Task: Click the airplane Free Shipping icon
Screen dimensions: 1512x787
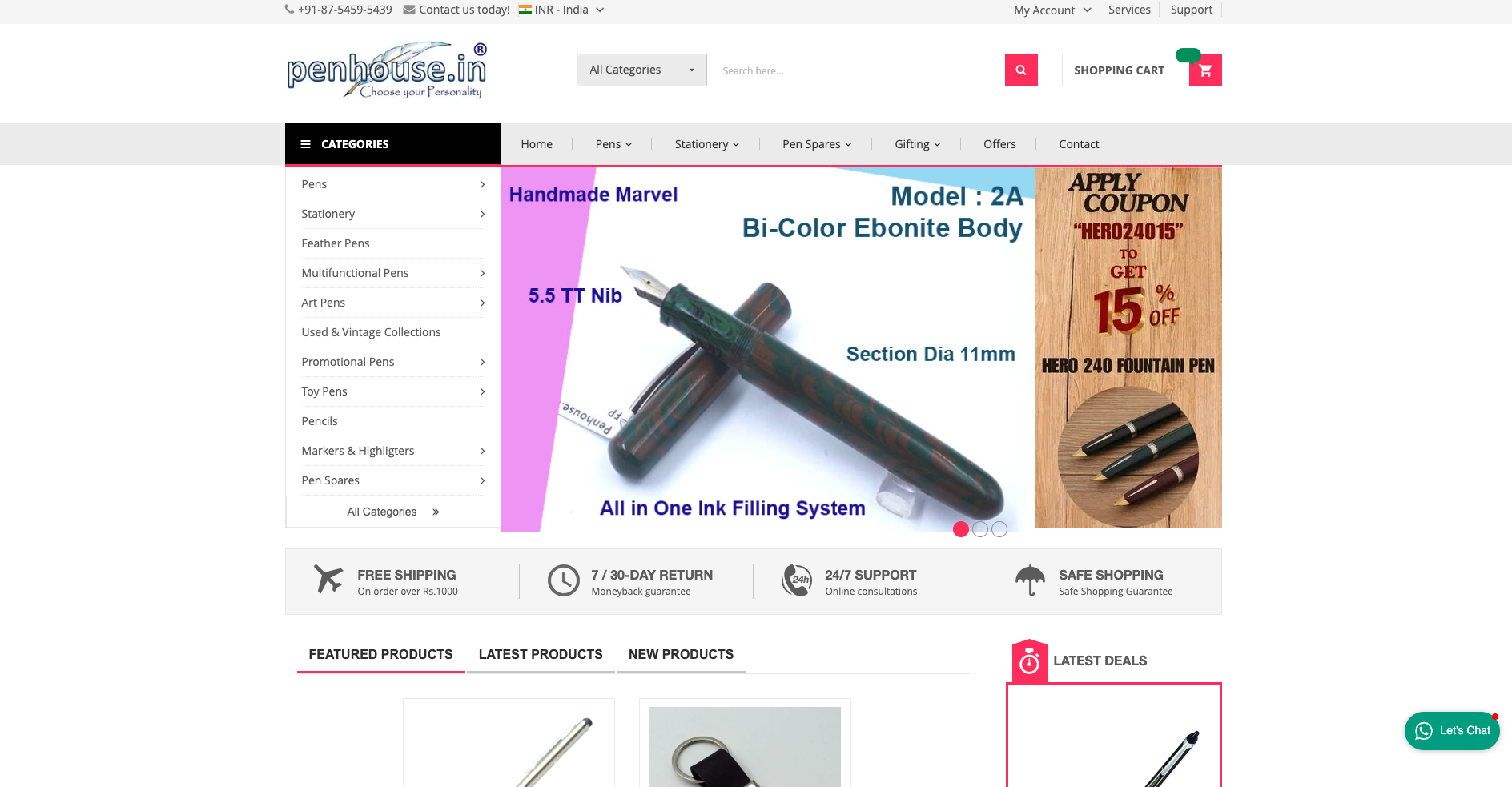Action: [x=328, y=579]
